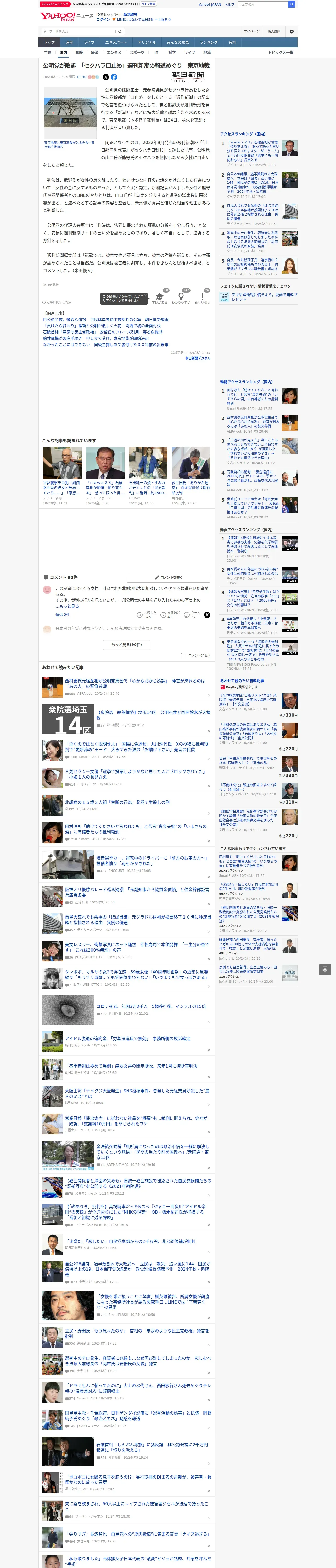
Task: Play the first video ranking thumbnail
Action: click(290, 544)
